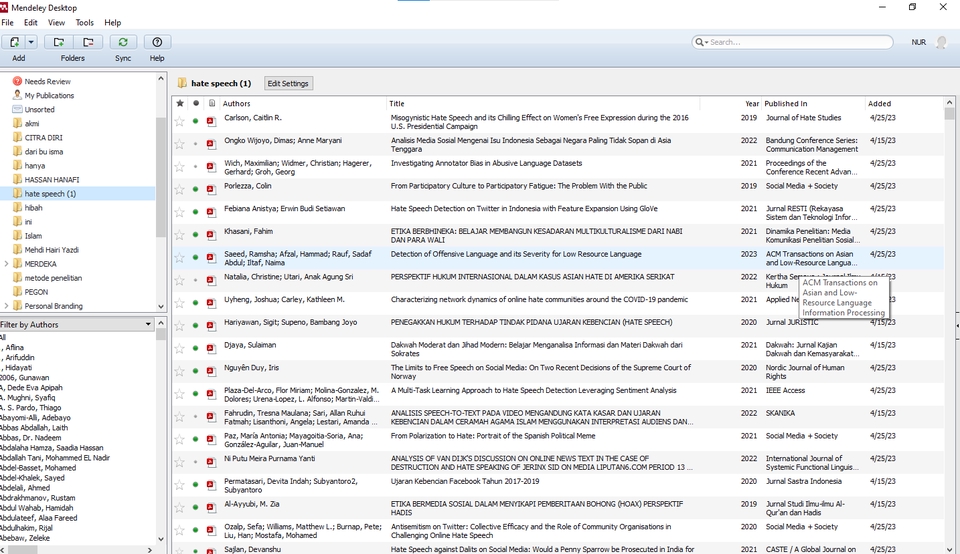
Task: Open PDF icon for Paz, María Antonia row
Action: (211, 439)
